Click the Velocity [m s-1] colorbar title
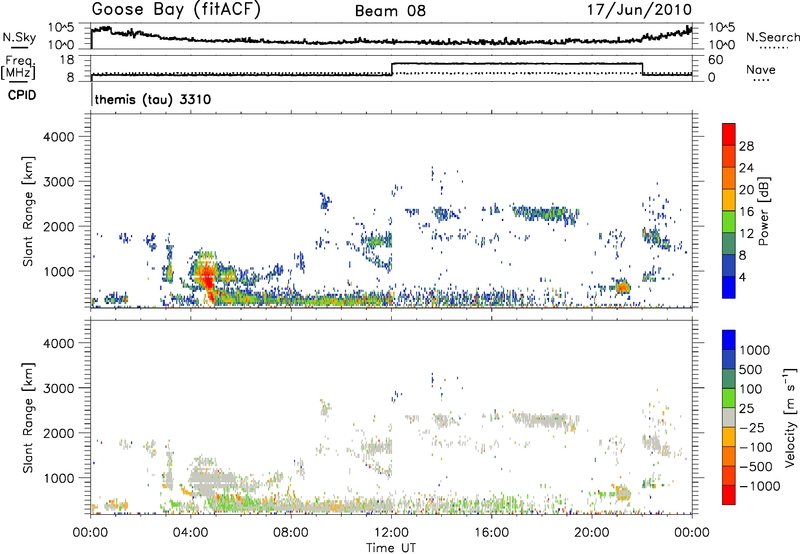Screen dimensions: 800x554 pyautogui.click(x=790, y=418)
